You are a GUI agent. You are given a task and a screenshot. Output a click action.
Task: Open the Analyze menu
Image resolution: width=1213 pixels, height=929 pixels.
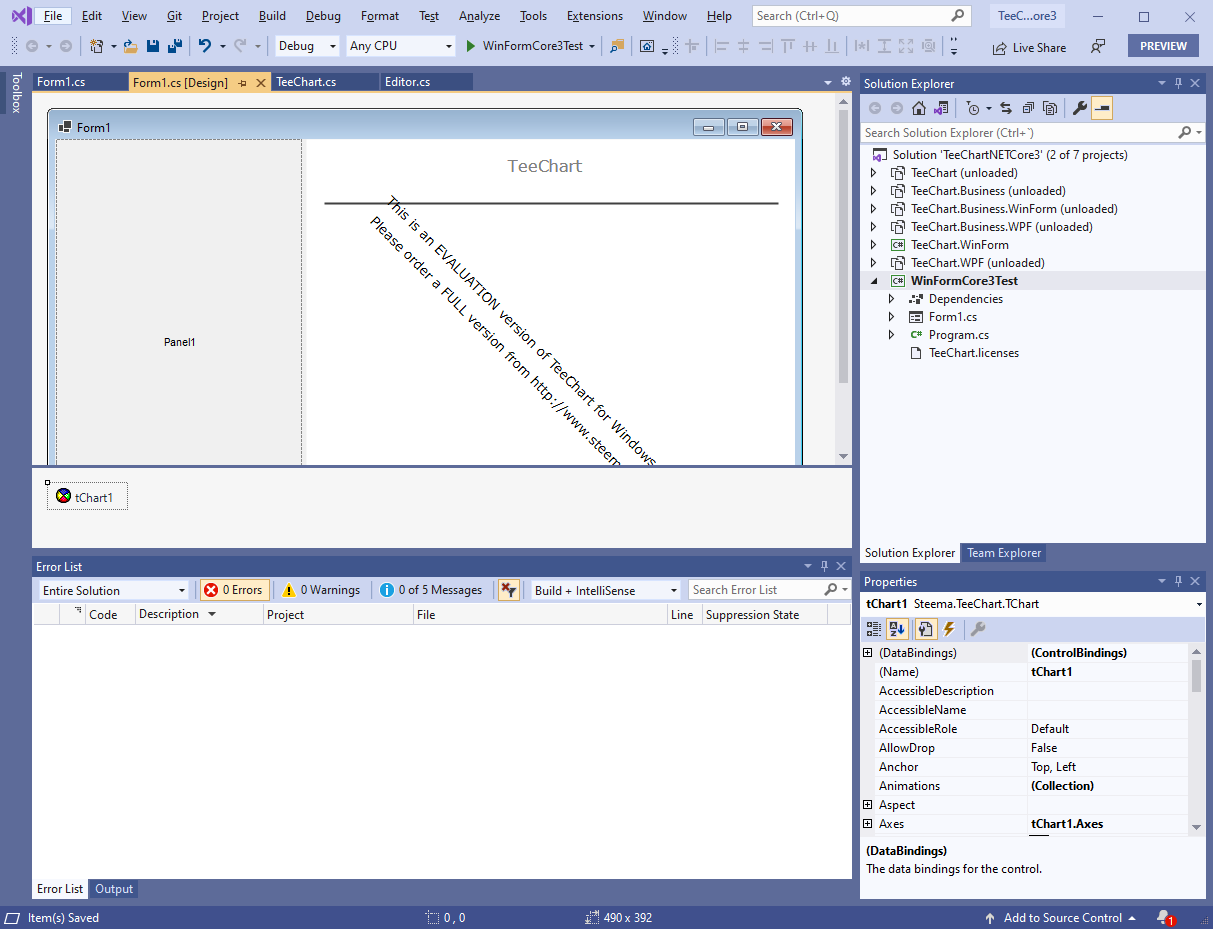coord(479,16)
